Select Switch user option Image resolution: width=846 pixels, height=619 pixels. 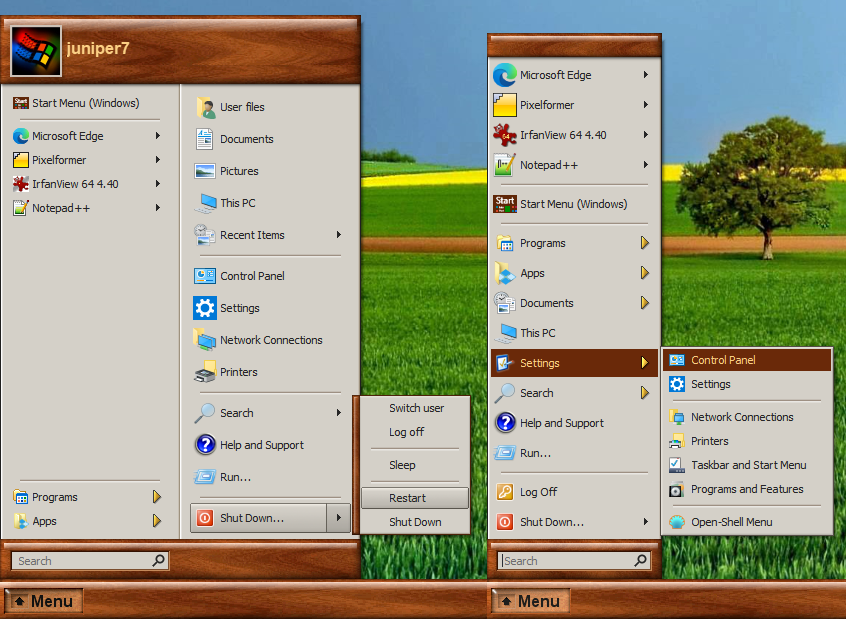[x=416, y=408]
